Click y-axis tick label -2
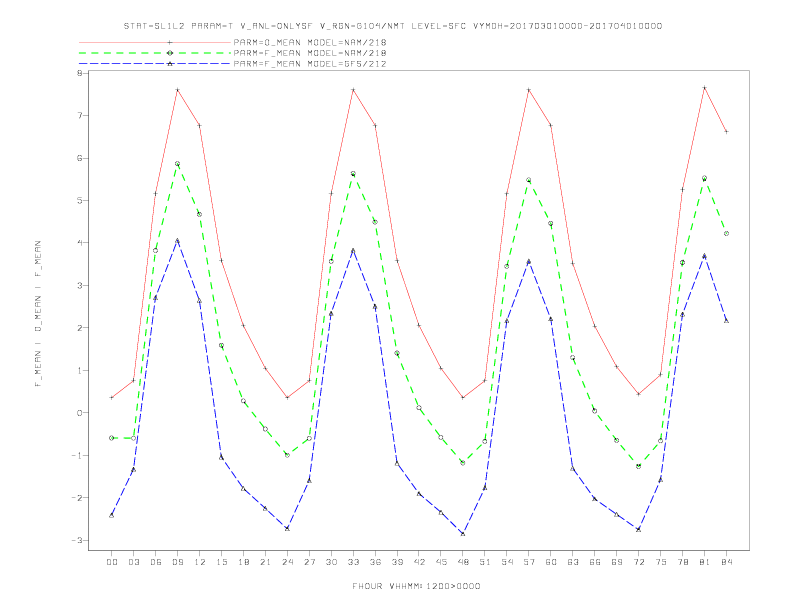The height and width of the screenshot is (612, 792). 77,497
